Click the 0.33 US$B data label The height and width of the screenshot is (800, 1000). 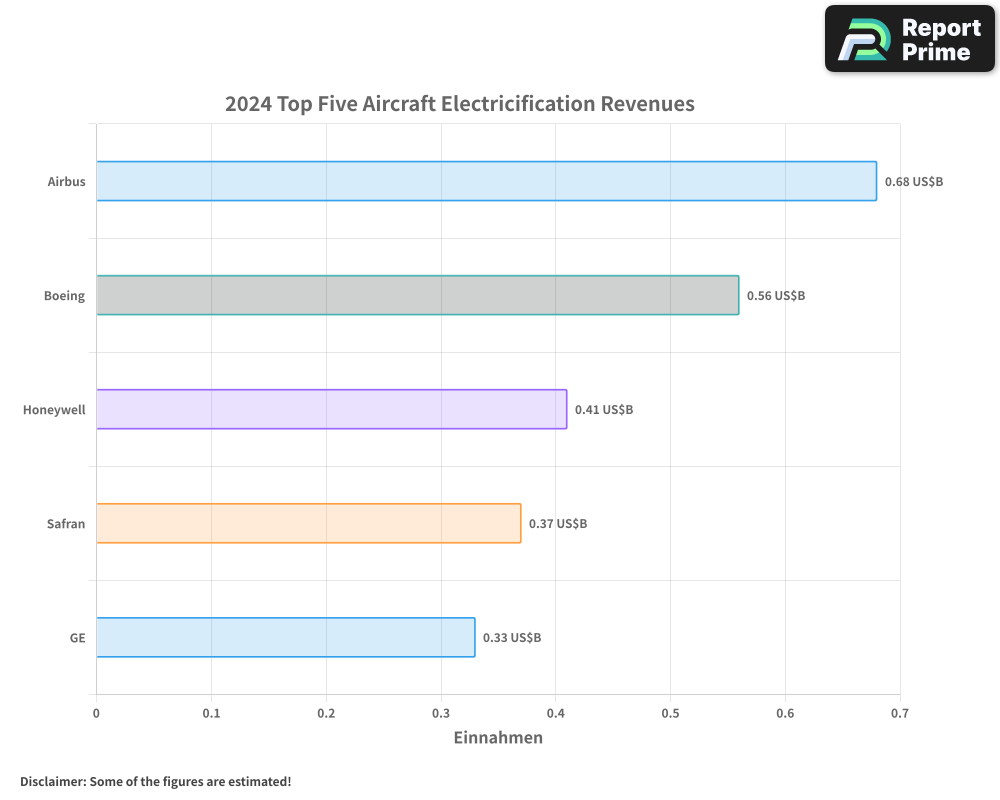coord(511,637)
